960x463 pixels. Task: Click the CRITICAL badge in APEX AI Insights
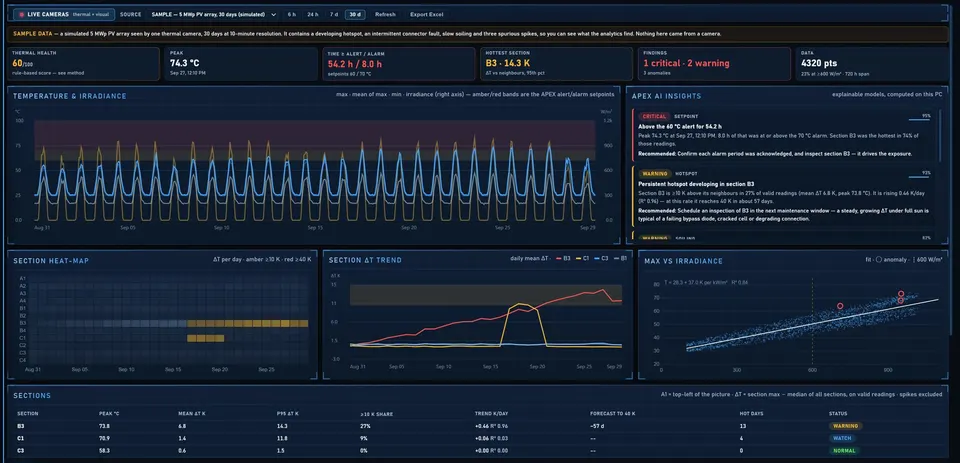click(x=653, y=116)
